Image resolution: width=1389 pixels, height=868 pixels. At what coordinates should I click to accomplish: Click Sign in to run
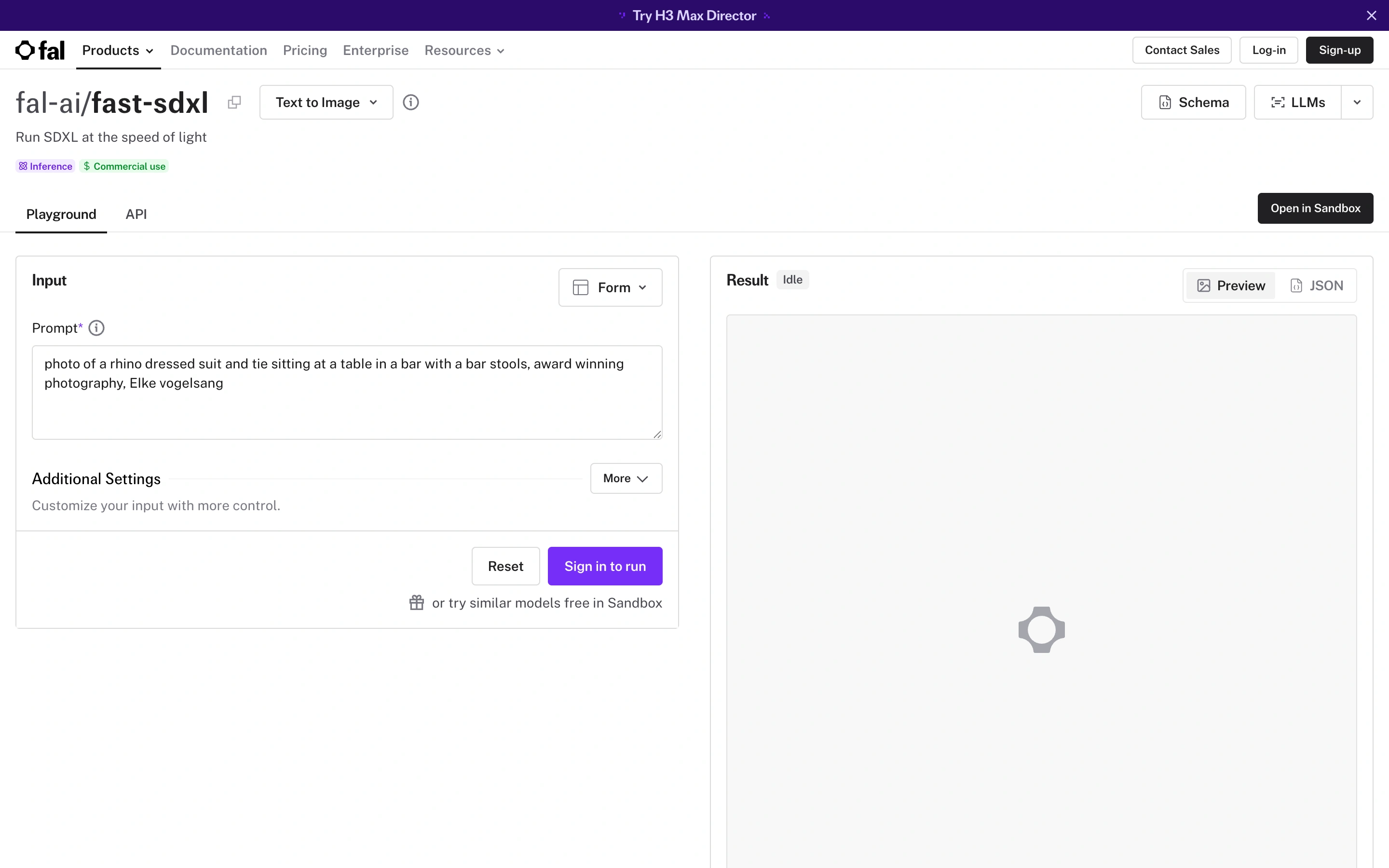pyautogui.click(x=605, y=566)
